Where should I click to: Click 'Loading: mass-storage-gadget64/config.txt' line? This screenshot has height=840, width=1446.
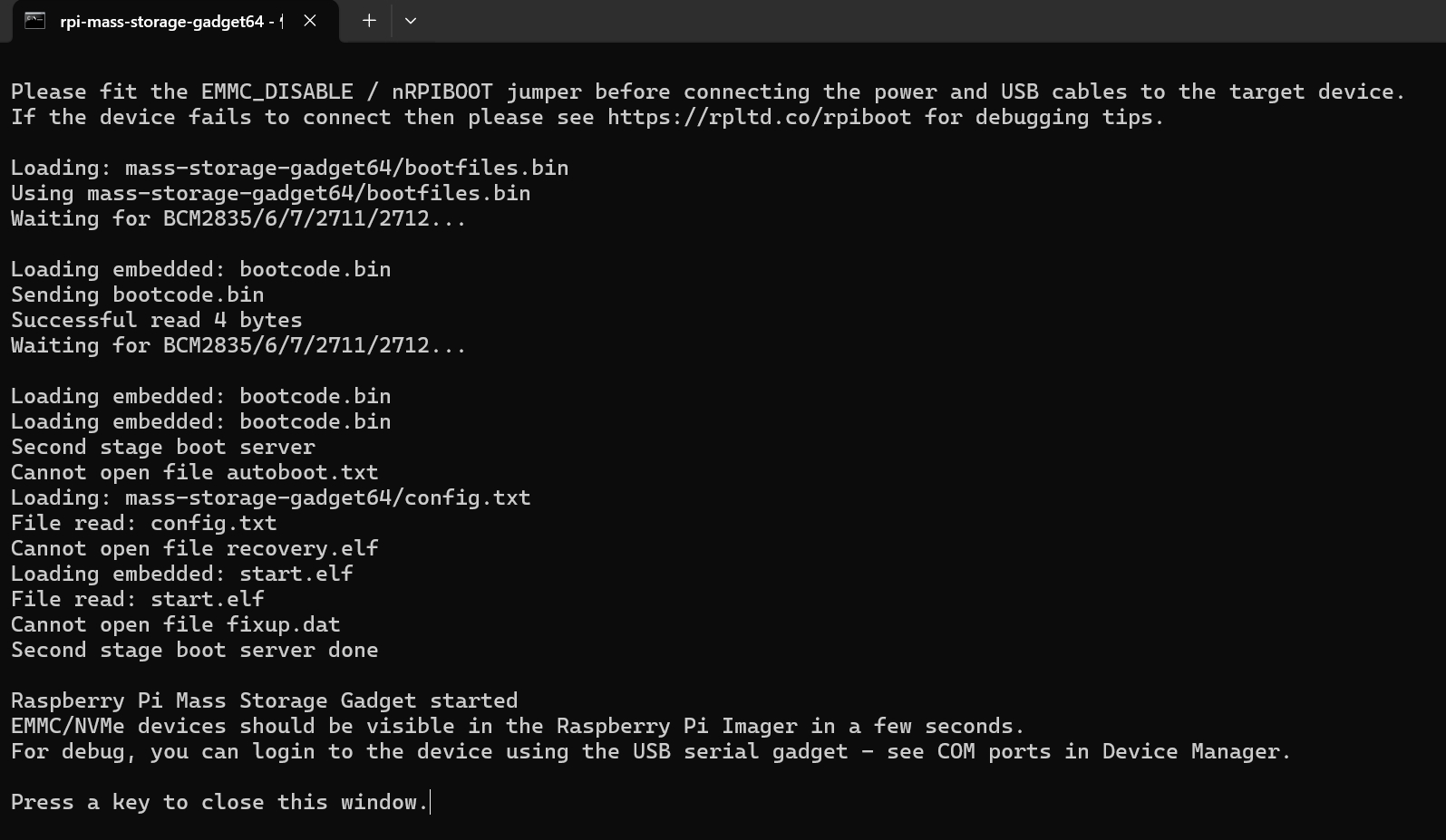tap(270, 498)
